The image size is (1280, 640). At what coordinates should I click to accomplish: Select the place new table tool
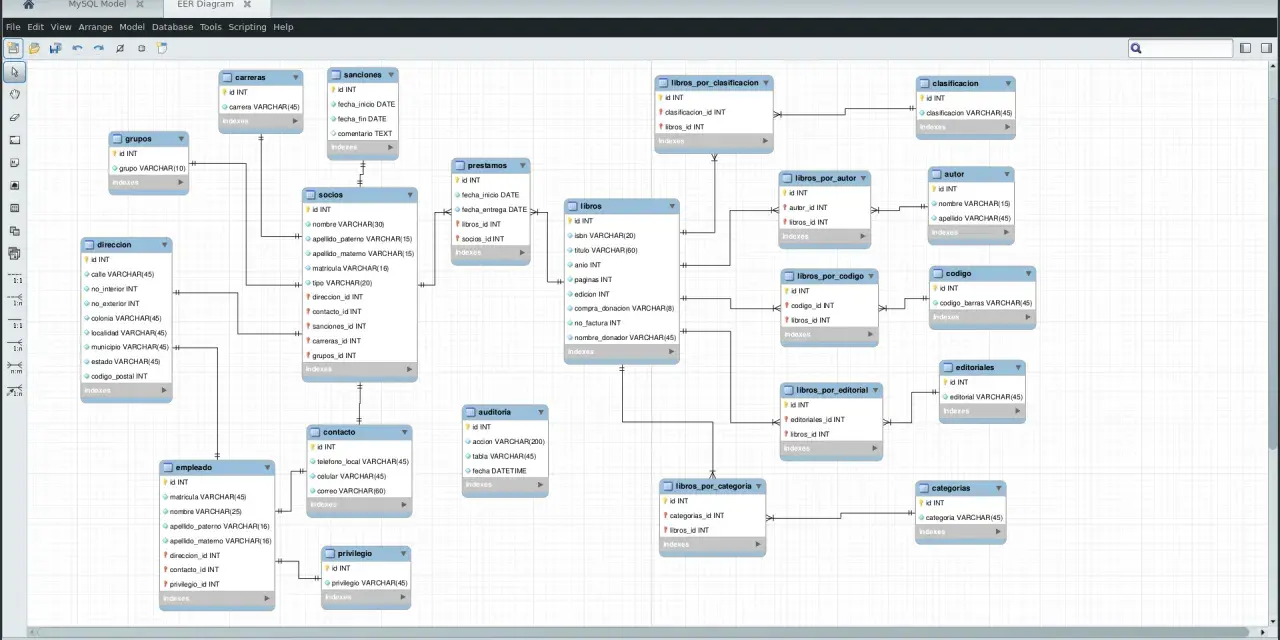click(14, 208)
